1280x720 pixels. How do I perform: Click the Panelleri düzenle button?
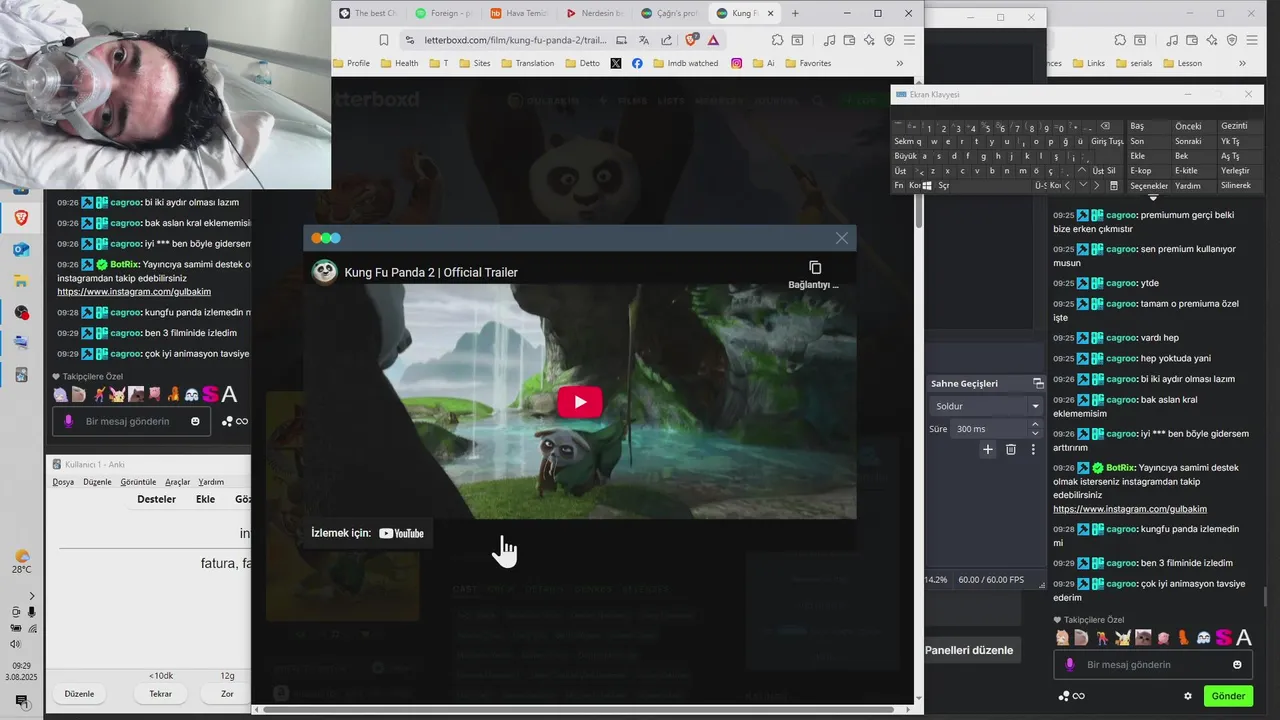tap(969, 650)
